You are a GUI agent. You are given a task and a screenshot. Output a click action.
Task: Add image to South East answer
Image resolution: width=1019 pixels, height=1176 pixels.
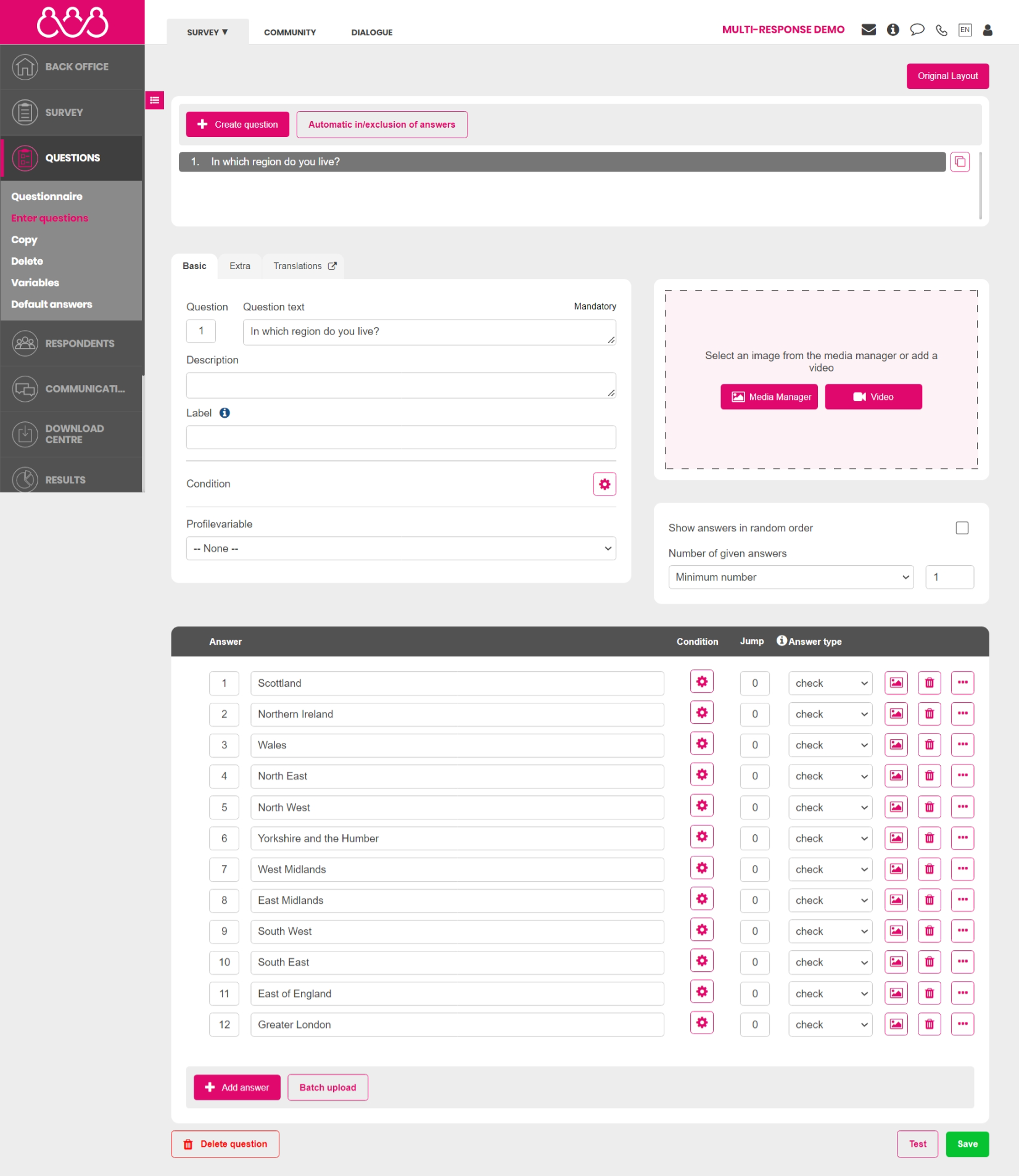[896, 962]
